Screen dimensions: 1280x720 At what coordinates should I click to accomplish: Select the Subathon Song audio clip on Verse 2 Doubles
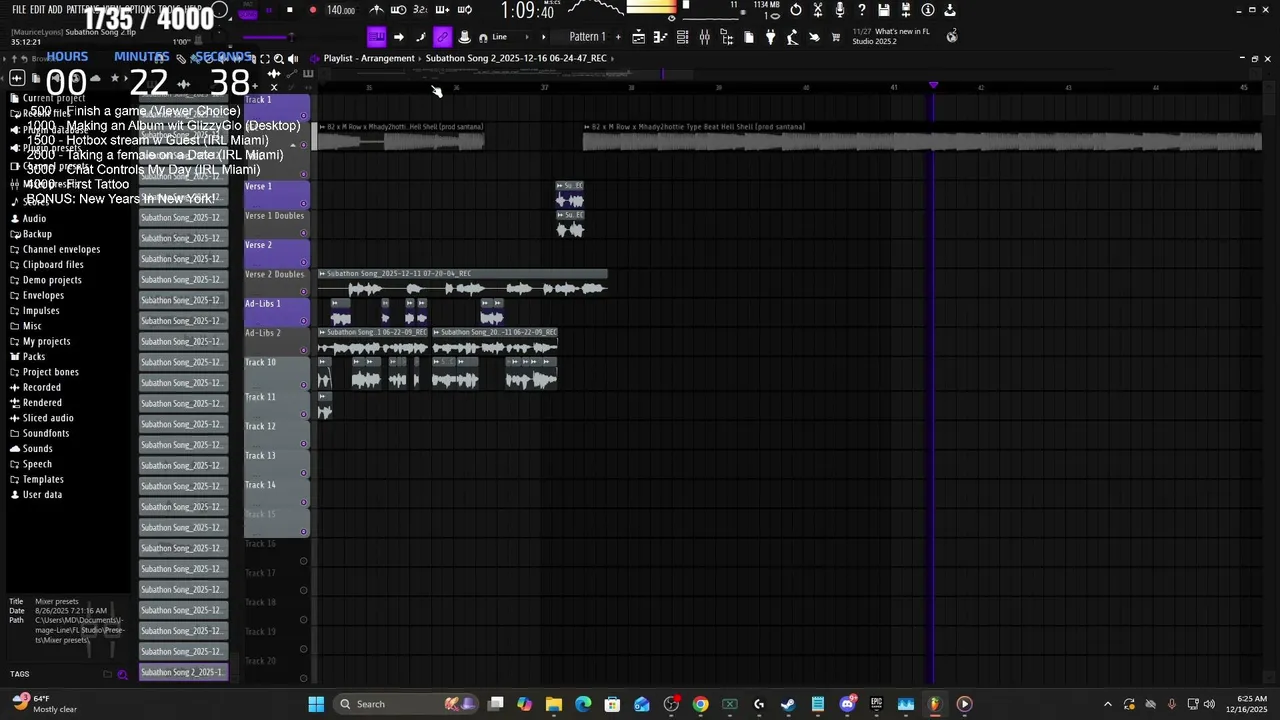click(x=462, y=283)
